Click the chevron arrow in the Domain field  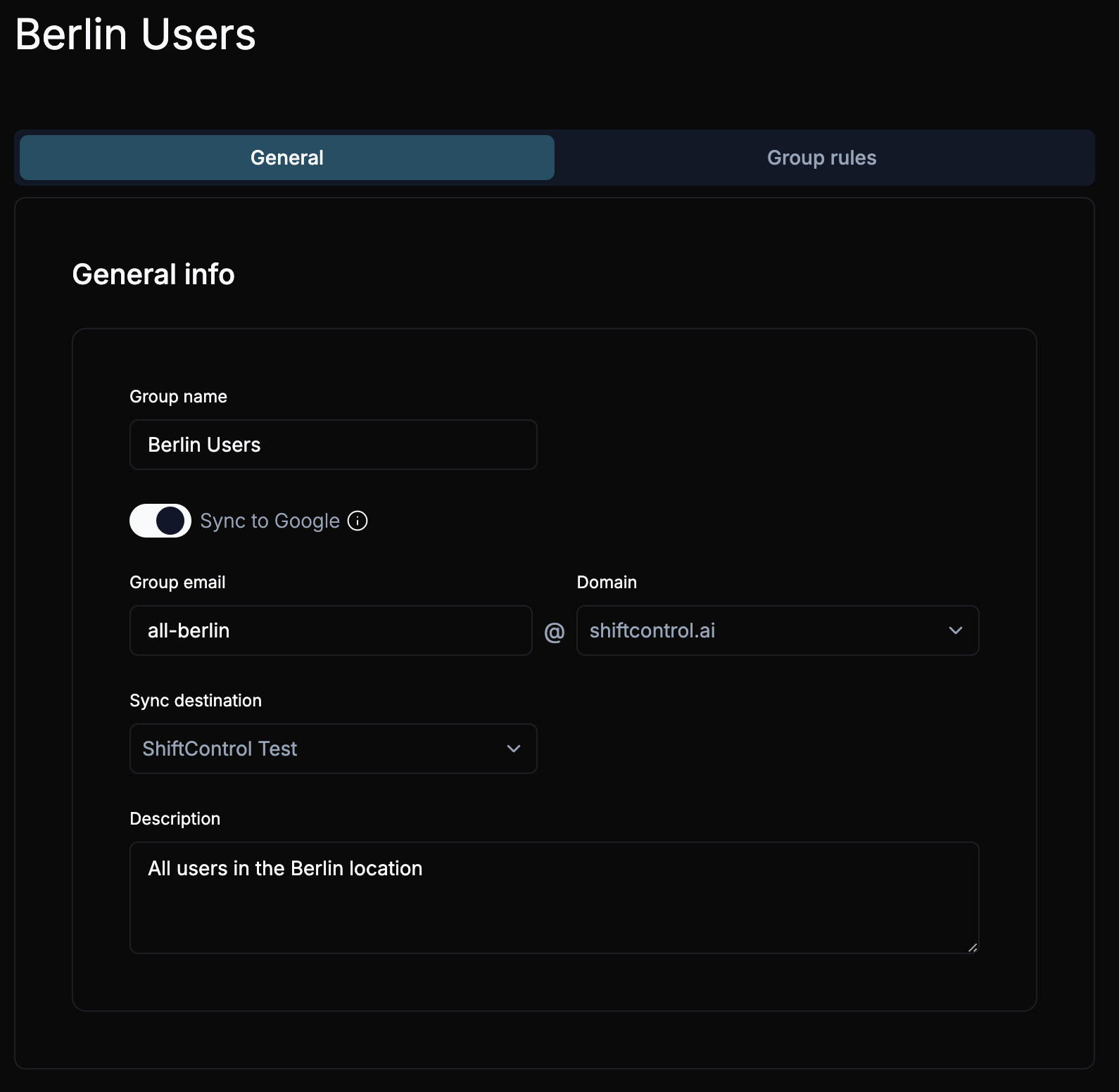tap(955, 630)
